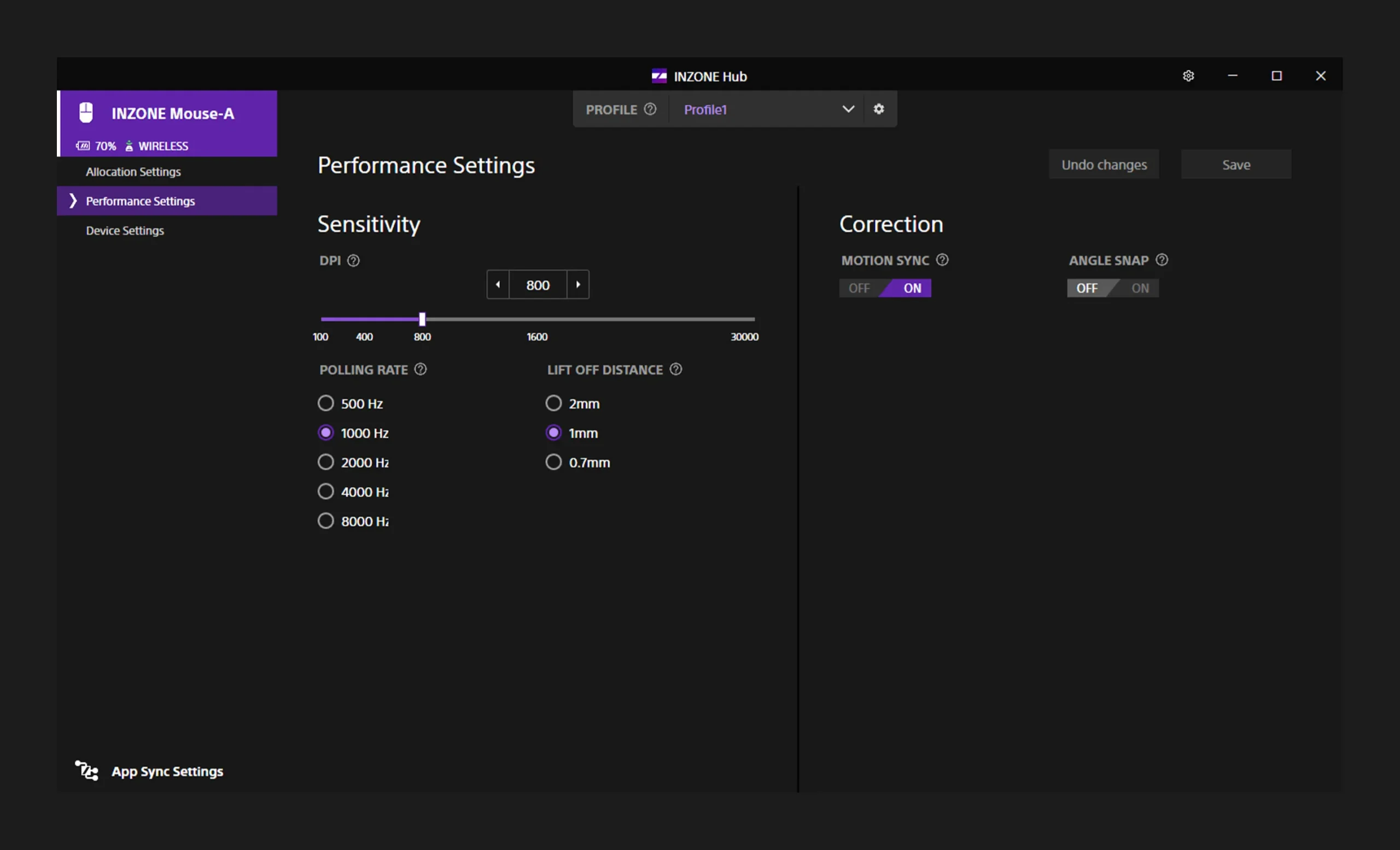The height and width of the screenshot is (850, 1400).
Task: Click the DPI slider at 1600
Action: tap(537, 319)
